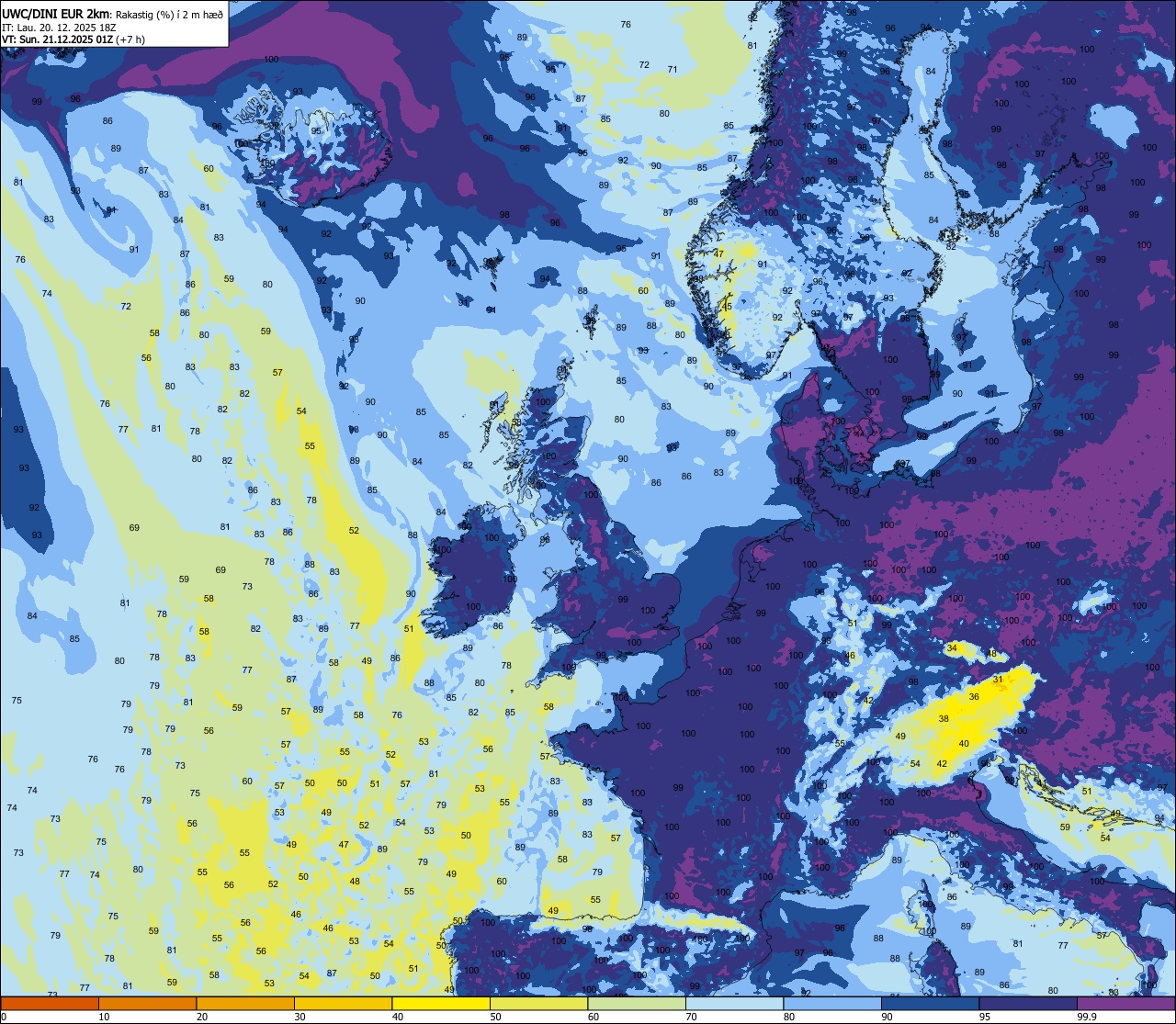Click the dark orange 0–10 legend swatch
Image resolution: width=1176 pixels, height=1024 pixels.
[50, 1003]
